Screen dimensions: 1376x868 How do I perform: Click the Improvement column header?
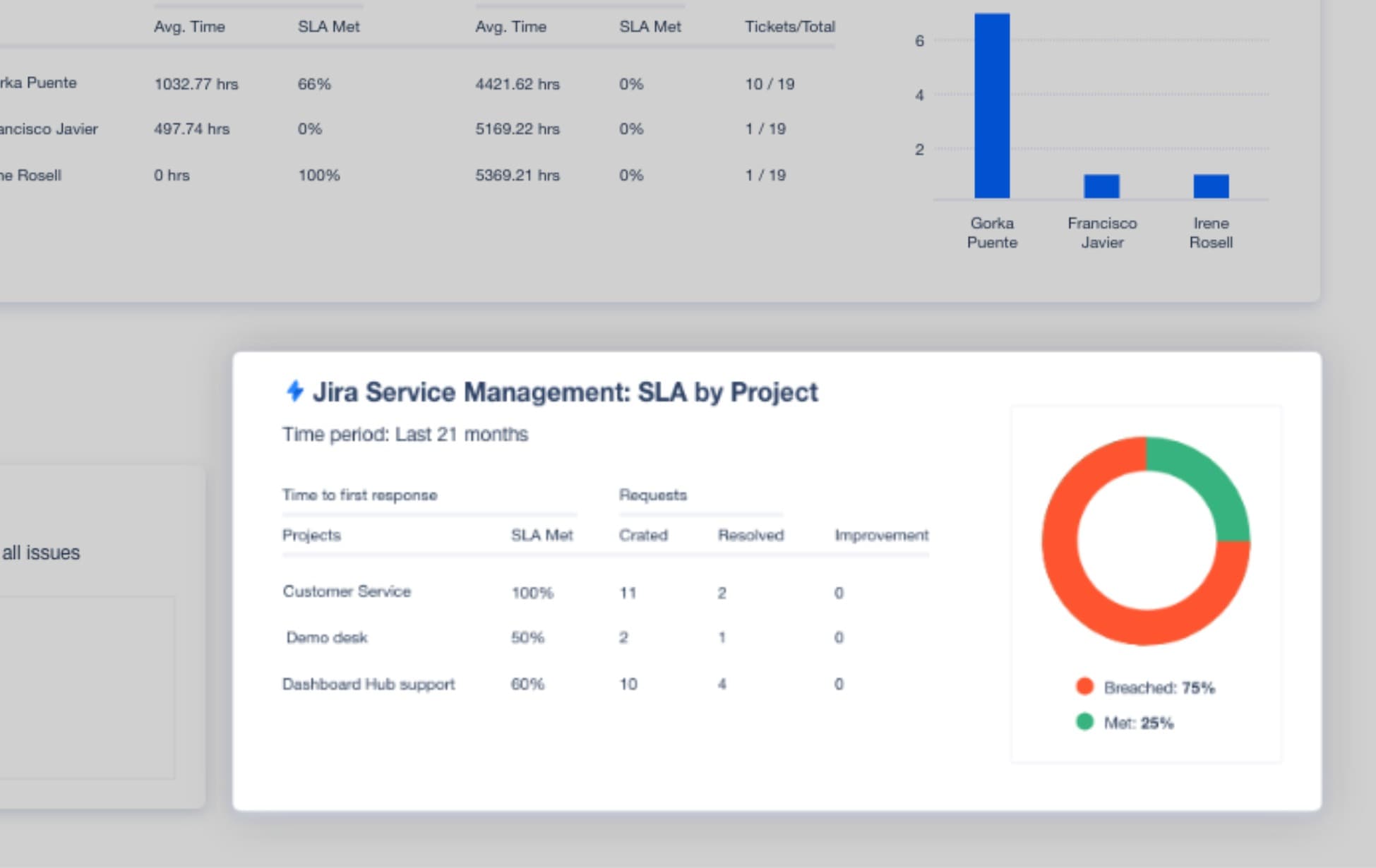[881, 535]
